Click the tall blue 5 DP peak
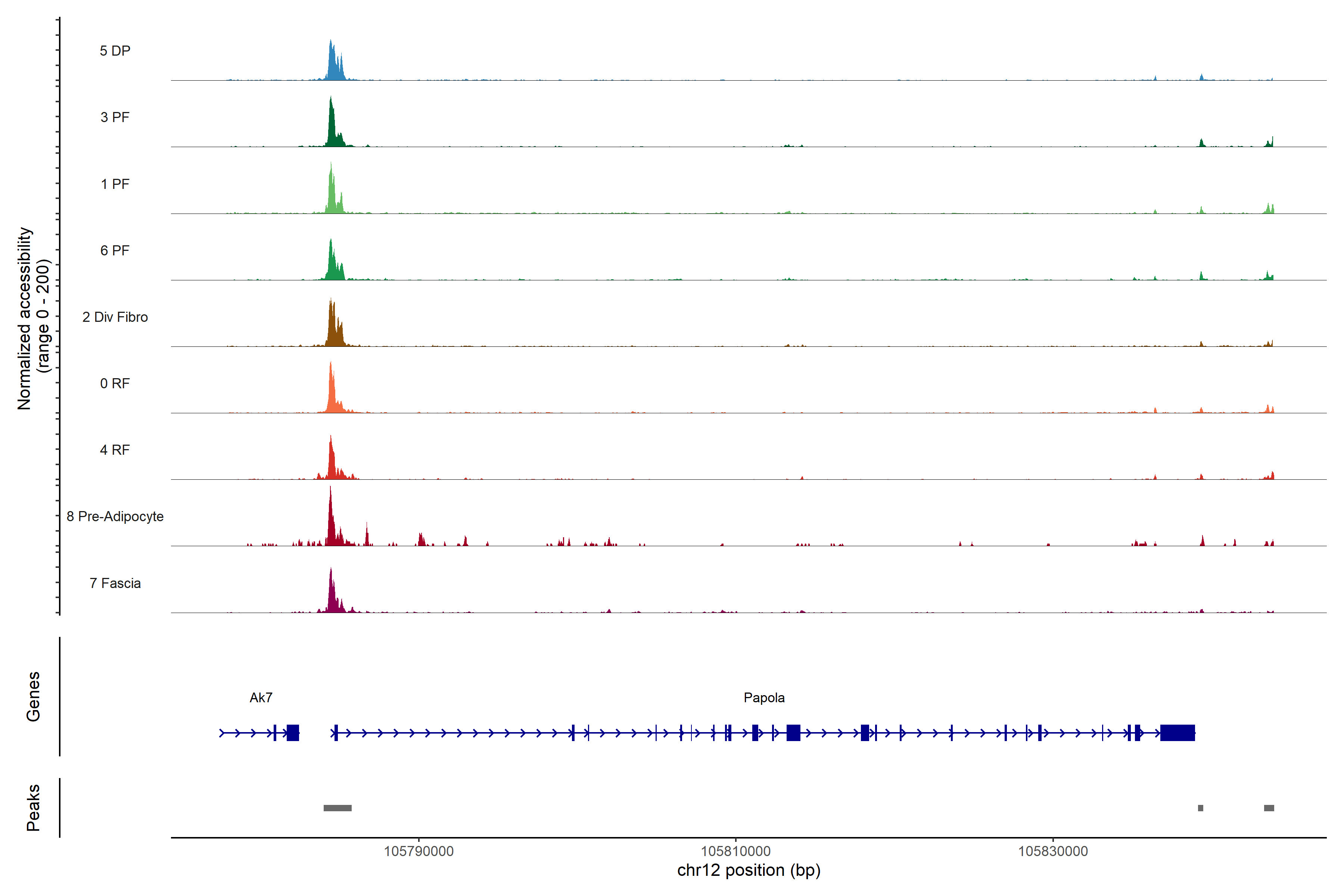Viewport: 1344px width, 896px height. click(333, 63)
